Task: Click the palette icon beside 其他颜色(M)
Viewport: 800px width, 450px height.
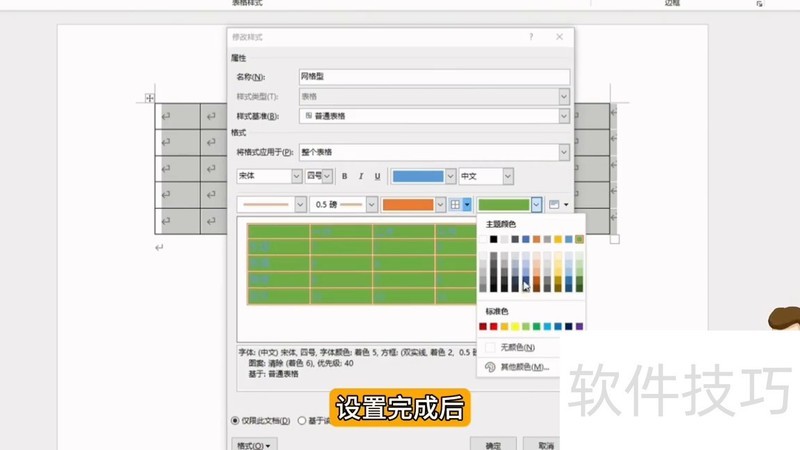Action: (x=490, y=367)
